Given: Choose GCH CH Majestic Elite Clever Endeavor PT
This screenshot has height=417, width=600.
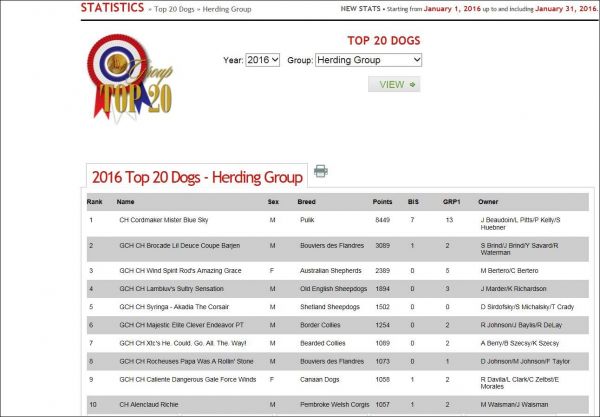Looking at the screenshot, I should pyautogui.click(x=187, y=325).
